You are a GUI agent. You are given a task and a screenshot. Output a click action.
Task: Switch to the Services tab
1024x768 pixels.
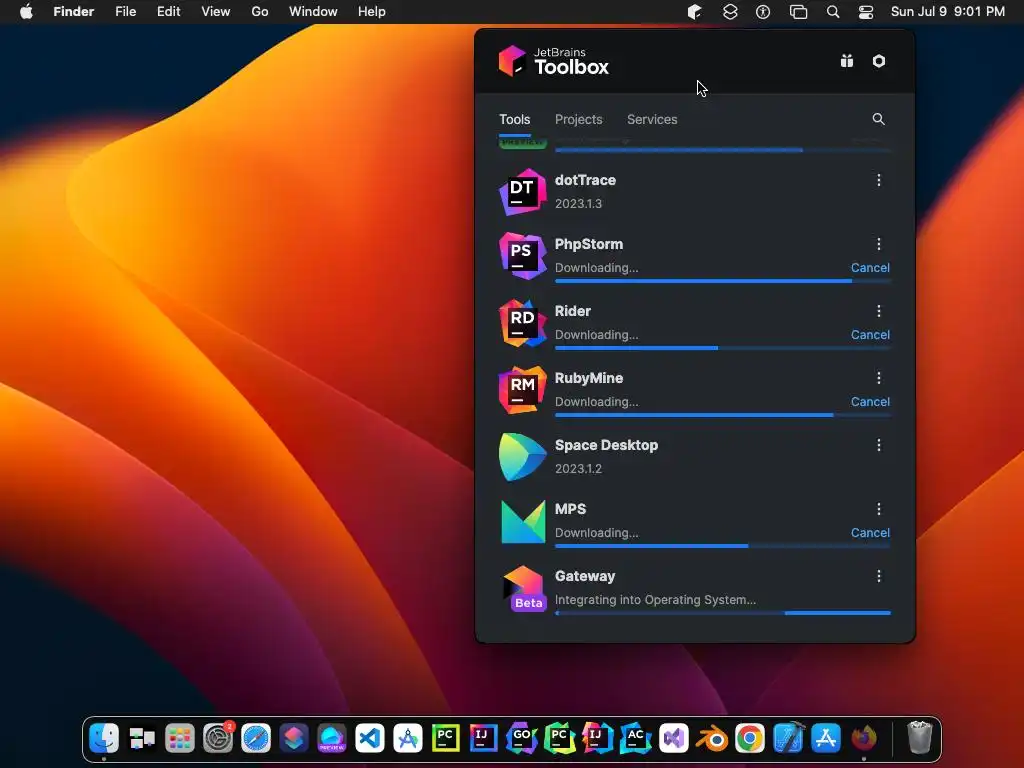pyautogui.click(x=652, y=120)
